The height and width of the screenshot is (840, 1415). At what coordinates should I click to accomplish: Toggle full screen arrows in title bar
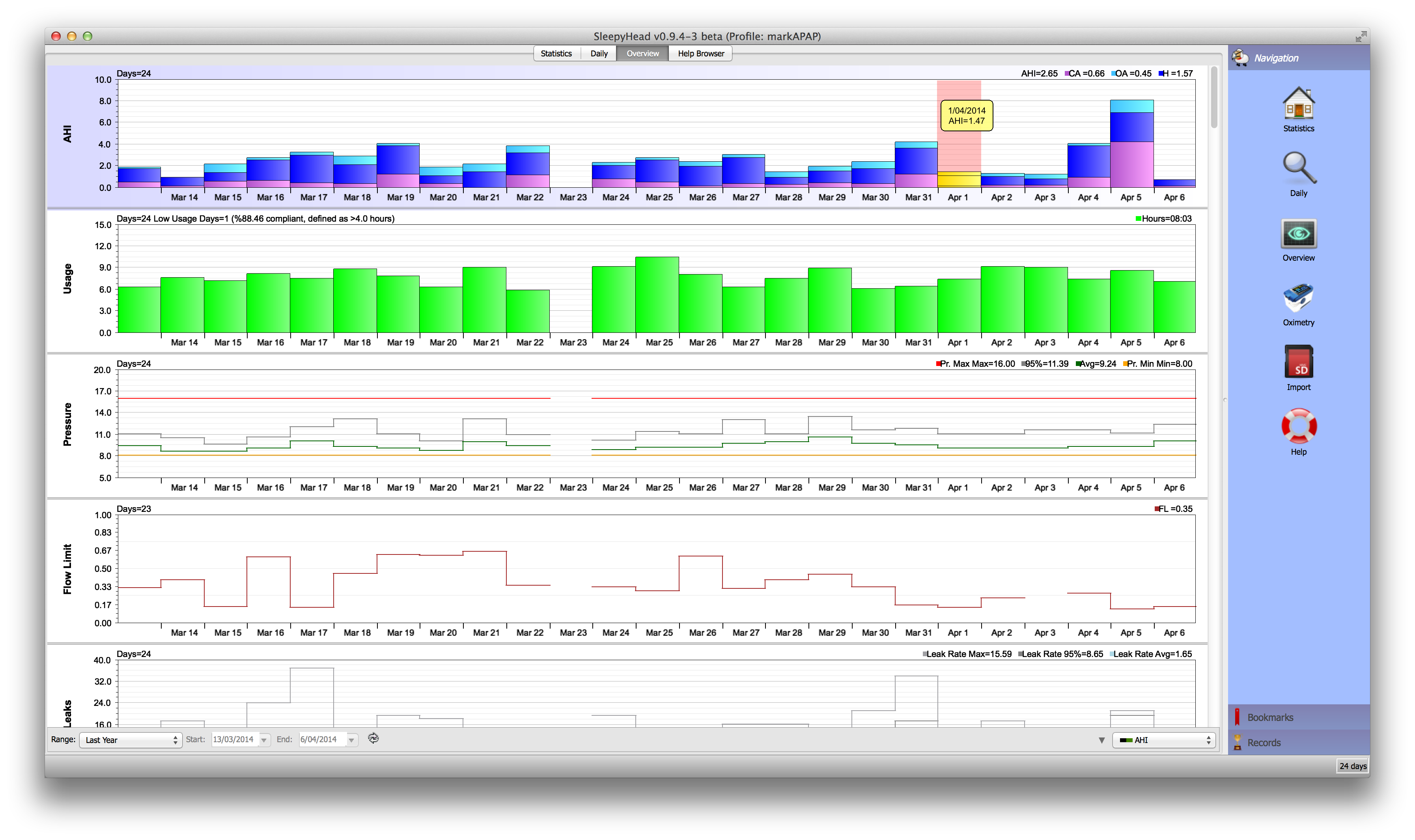point(1361,37)
